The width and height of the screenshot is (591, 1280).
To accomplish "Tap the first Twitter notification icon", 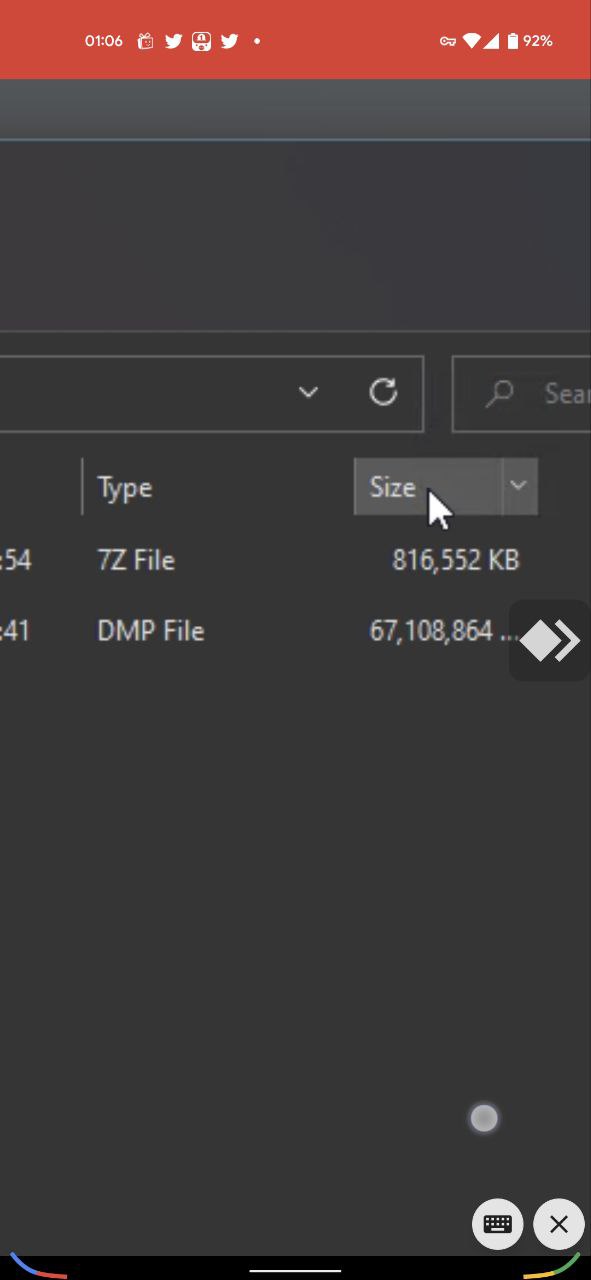I will tap(174, 41).
